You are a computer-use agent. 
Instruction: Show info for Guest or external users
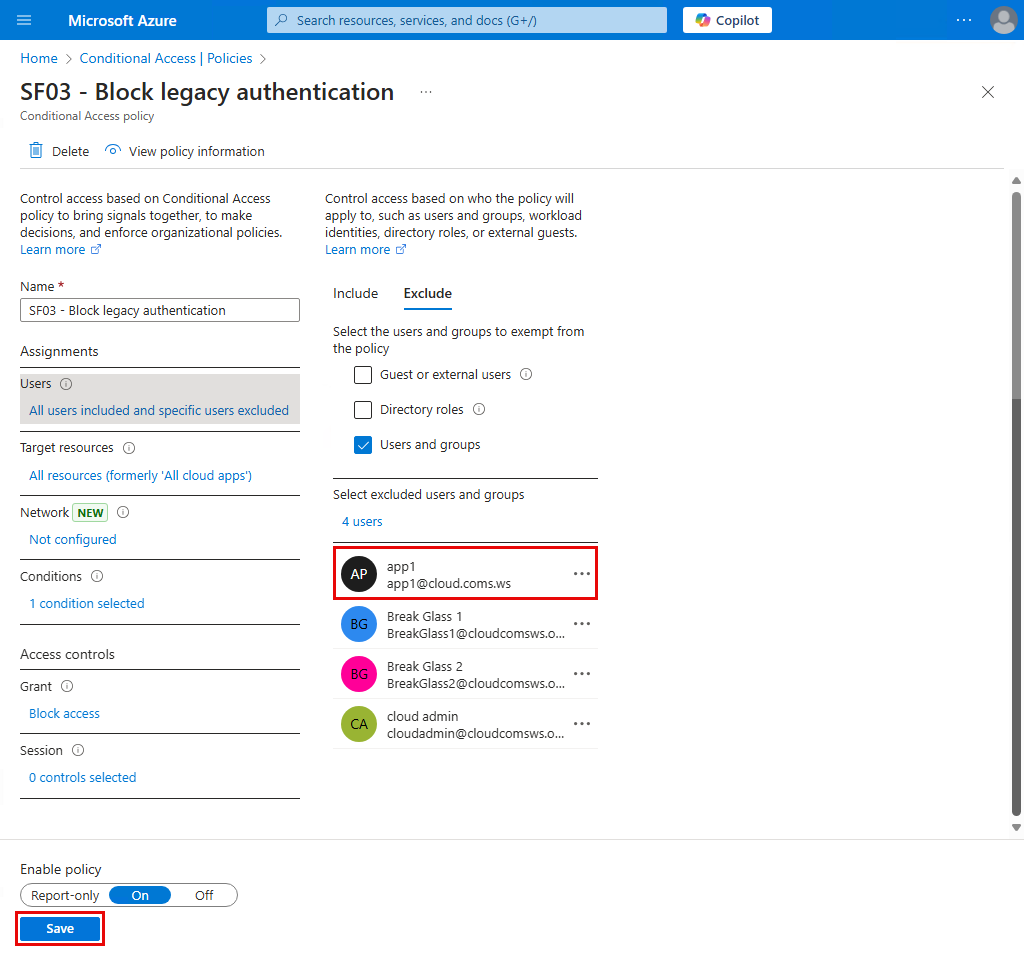526,374
